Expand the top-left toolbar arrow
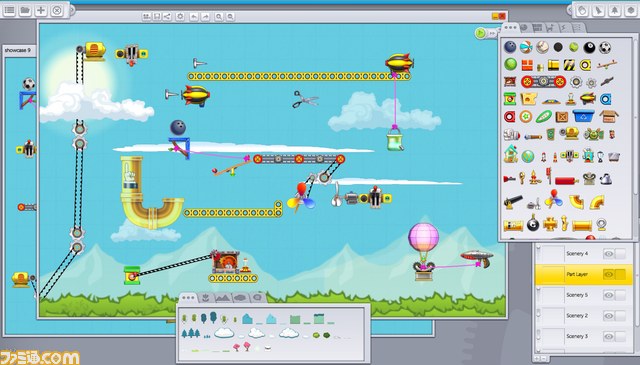The image size is (640, 365). point(72,10)
